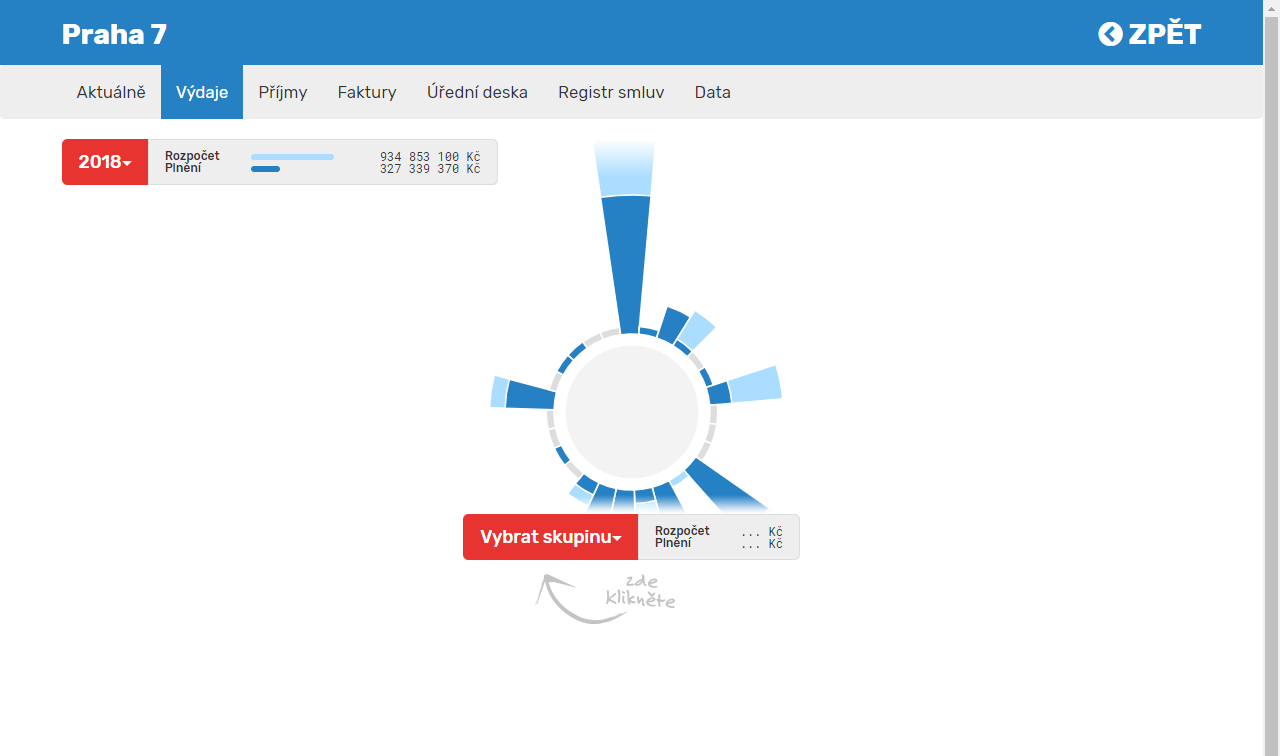Click the vertical page scrollbar
The height and width of the screenshot is (756, 1280).
[1271, 300]
